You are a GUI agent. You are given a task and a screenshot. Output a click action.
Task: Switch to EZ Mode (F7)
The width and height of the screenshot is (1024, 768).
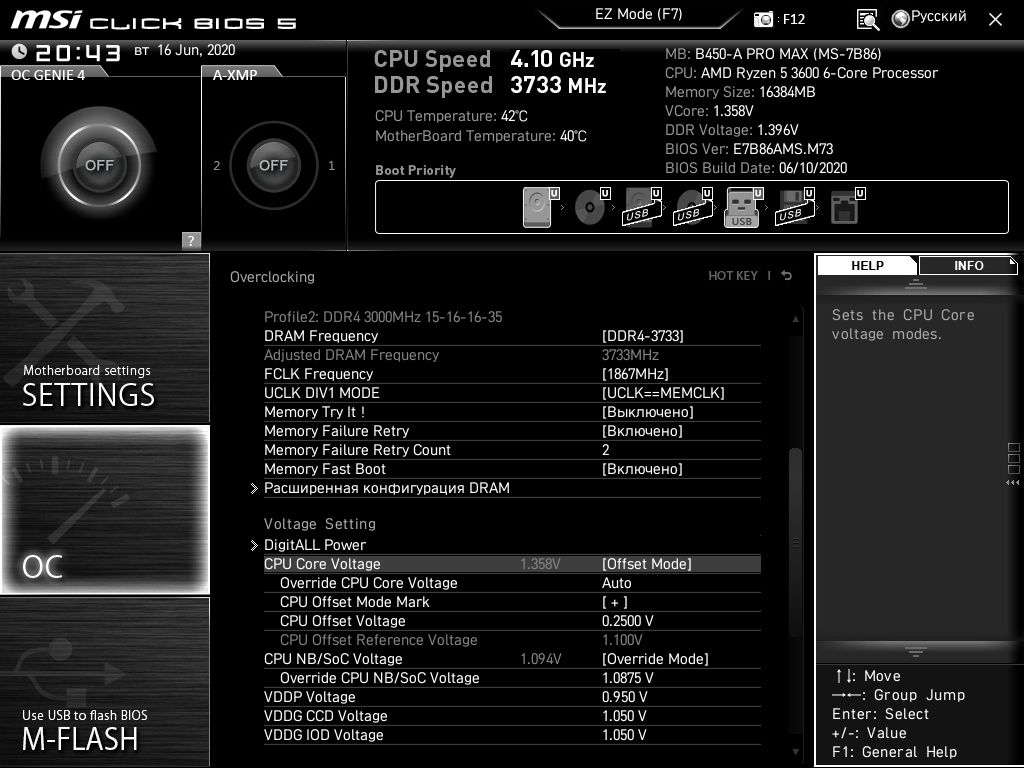click(638, 15)
